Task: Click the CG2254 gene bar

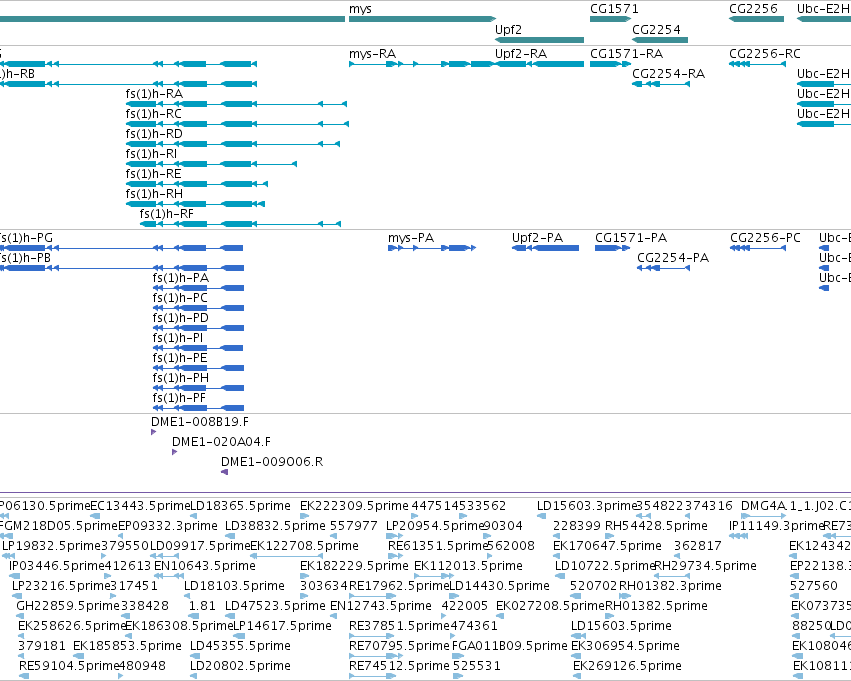Action: click(x=660, y=40)
